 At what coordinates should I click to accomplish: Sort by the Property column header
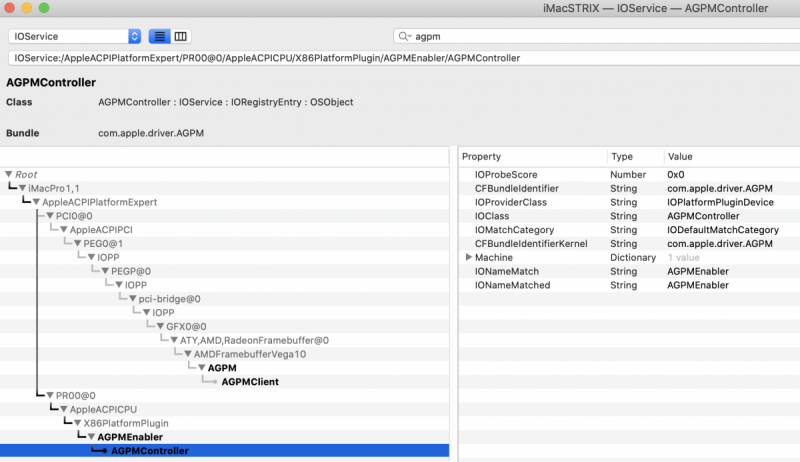tap(533, 157)
